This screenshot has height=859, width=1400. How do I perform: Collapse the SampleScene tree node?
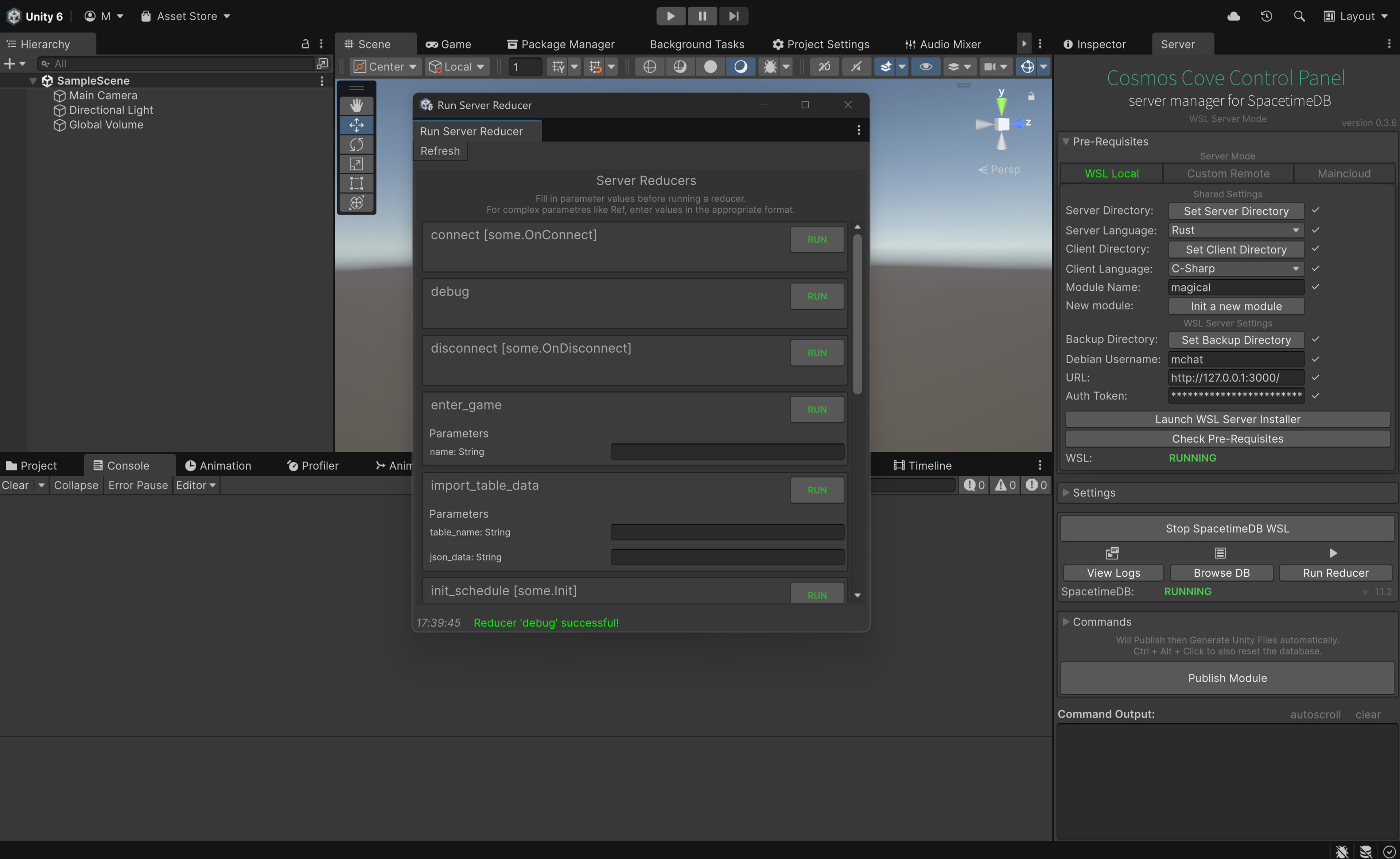(33, 81)
